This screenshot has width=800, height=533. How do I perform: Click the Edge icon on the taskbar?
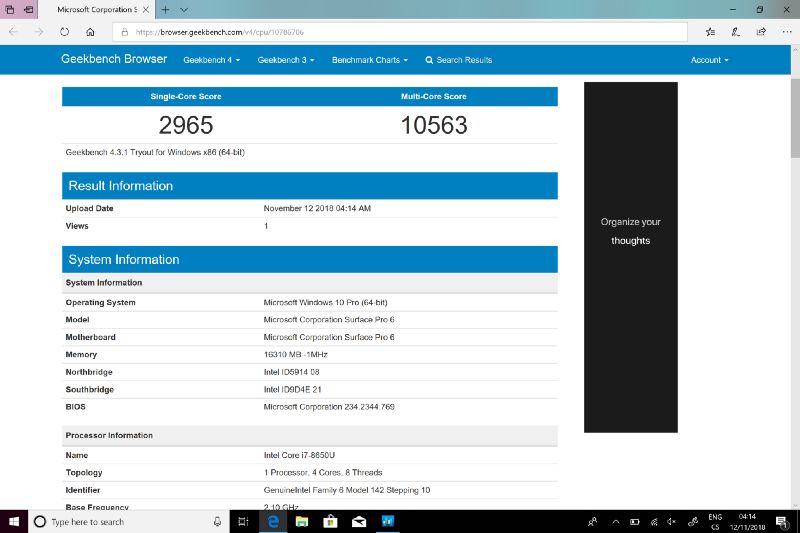[273, 521]
